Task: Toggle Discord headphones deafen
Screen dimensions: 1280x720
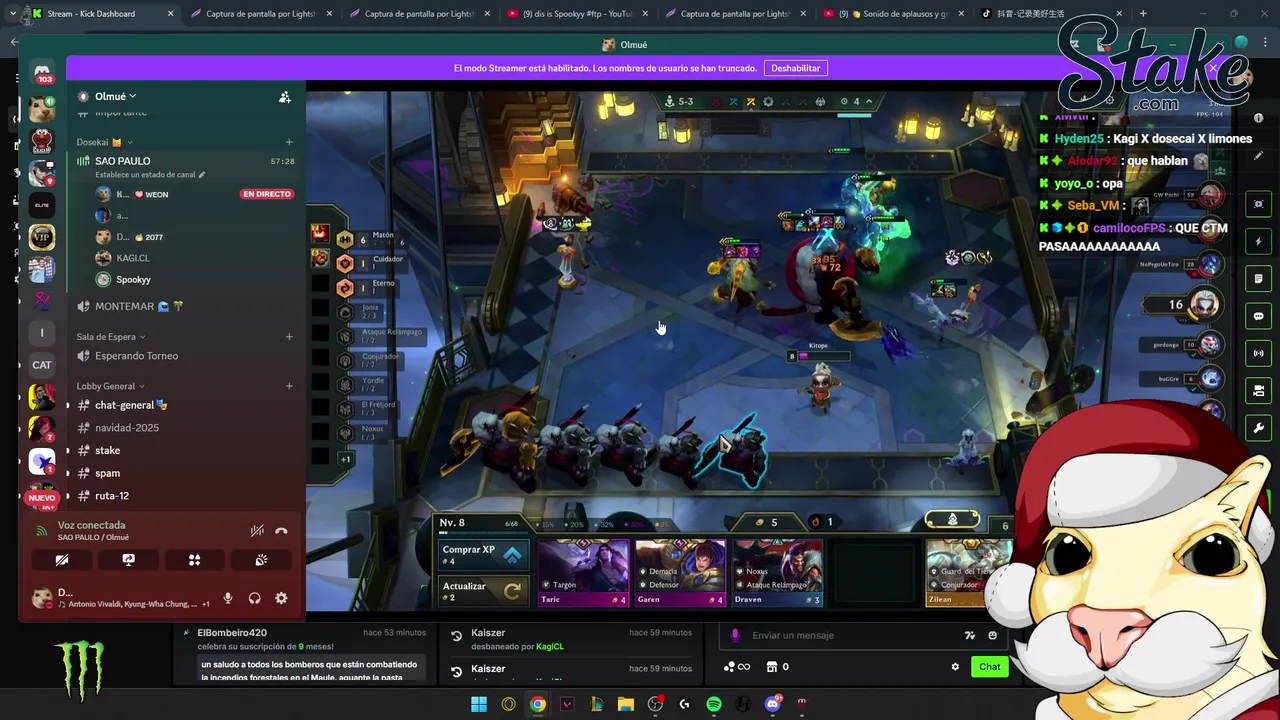Action: point(255,598)
